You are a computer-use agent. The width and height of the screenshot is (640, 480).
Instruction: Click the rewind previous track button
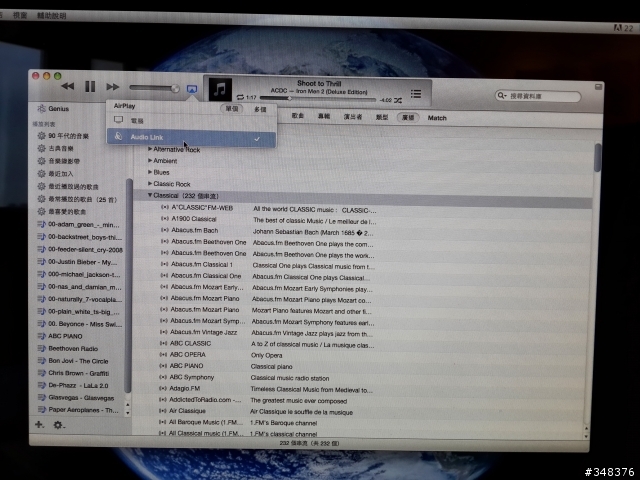pos(67,86)
